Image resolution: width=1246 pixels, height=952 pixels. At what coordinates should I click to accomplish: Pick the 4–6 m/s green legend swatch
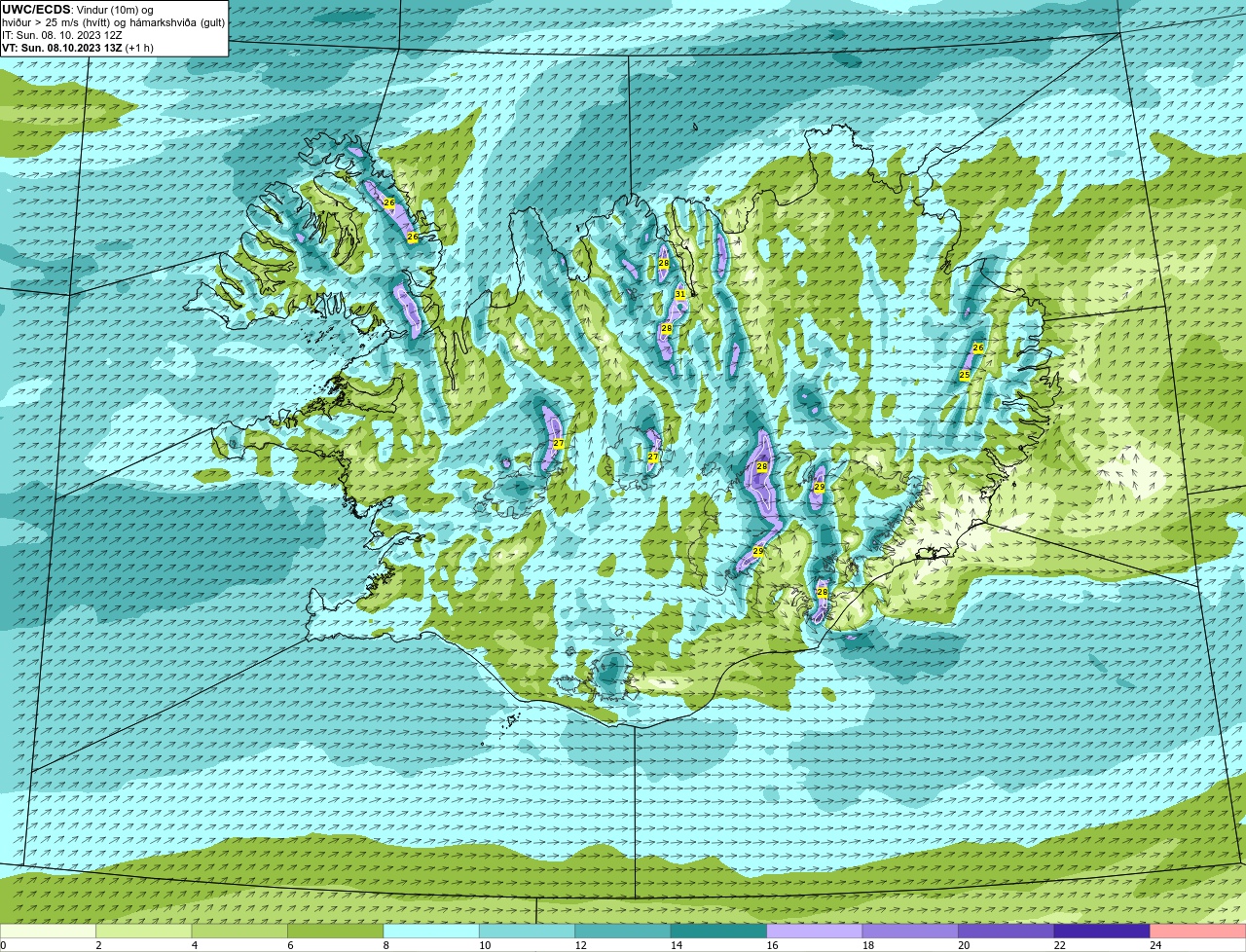coord(240,932)
